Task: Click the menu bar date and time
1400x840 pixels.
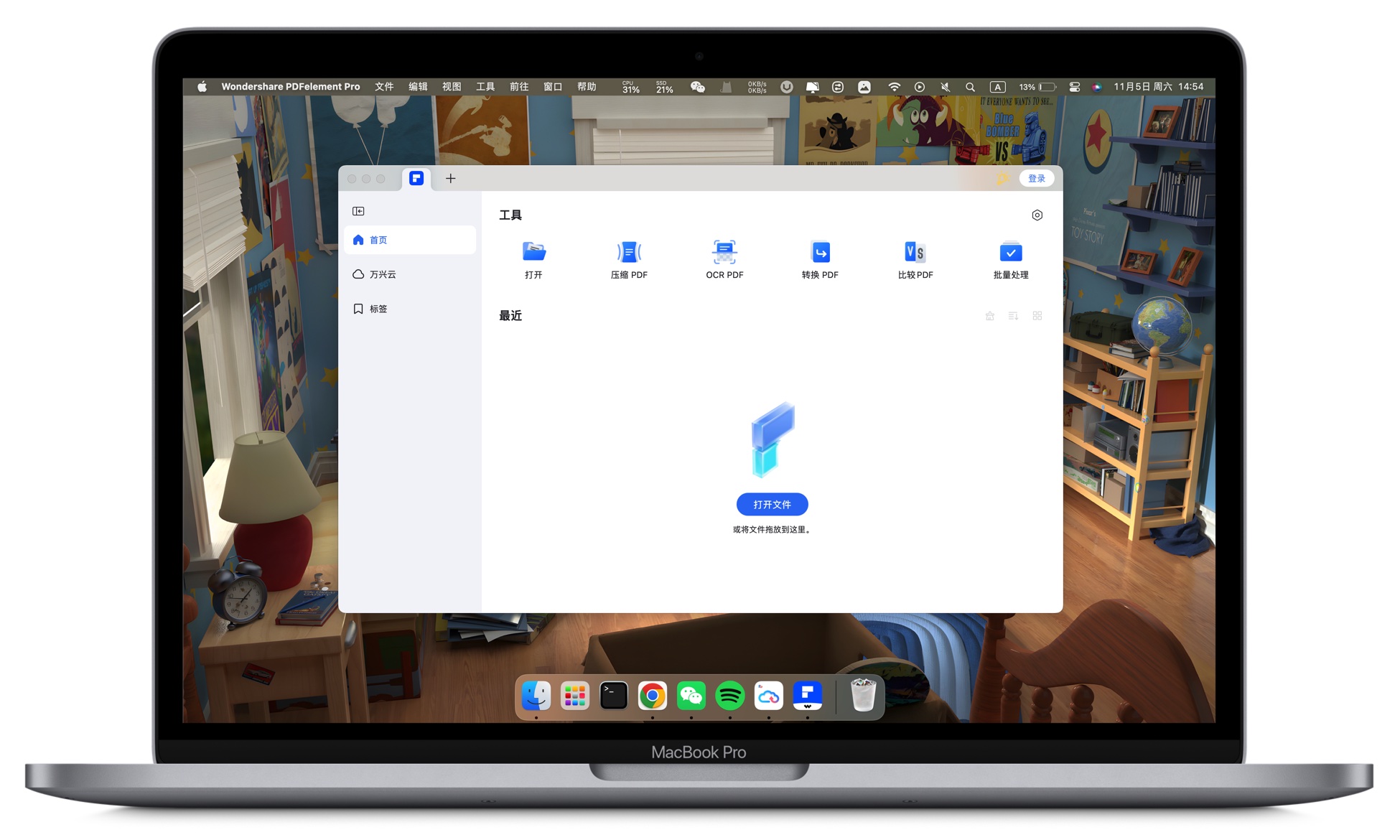Action: (1158, 87)
